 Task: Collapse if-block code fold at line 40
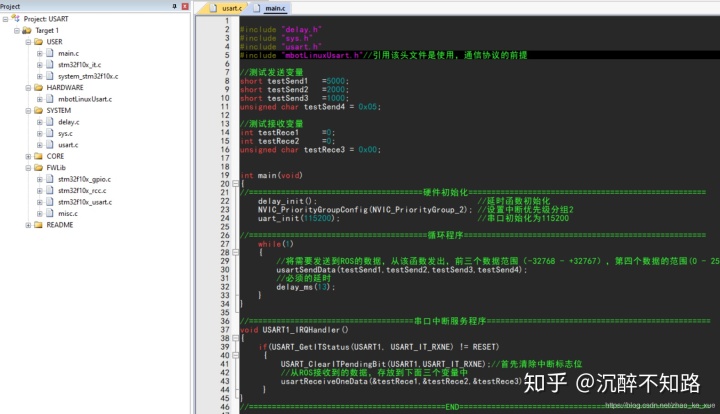(x=235, y=355)
